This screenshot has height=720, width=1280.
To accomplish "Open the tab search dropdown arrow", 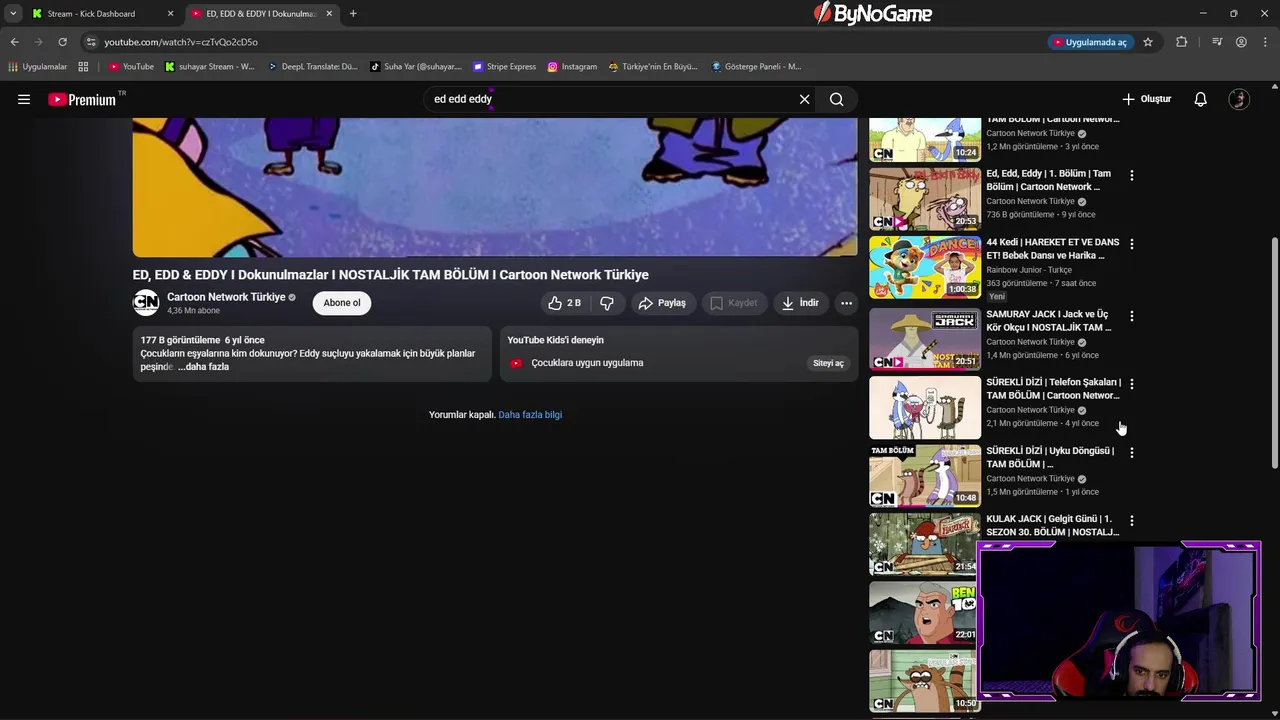I will pos(13,14).
